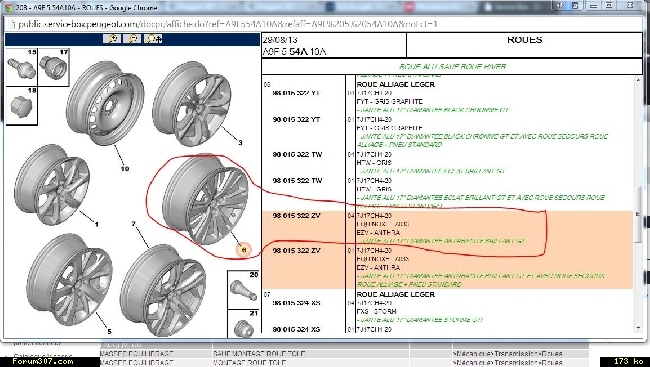Click alloy wheel labeled 7

[x=163, y=289]
